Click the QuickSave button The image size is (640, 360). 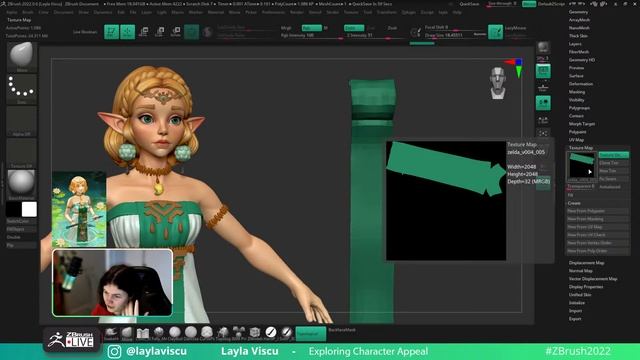tap(469, 4)
